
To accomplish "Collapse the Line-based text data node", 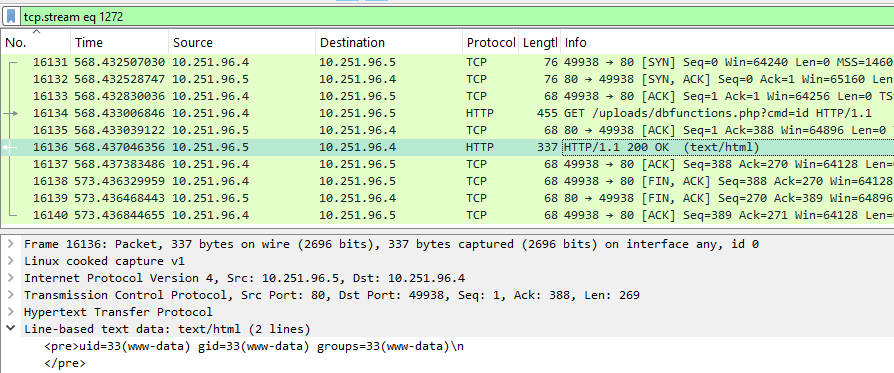I will [x=10, y=329].
